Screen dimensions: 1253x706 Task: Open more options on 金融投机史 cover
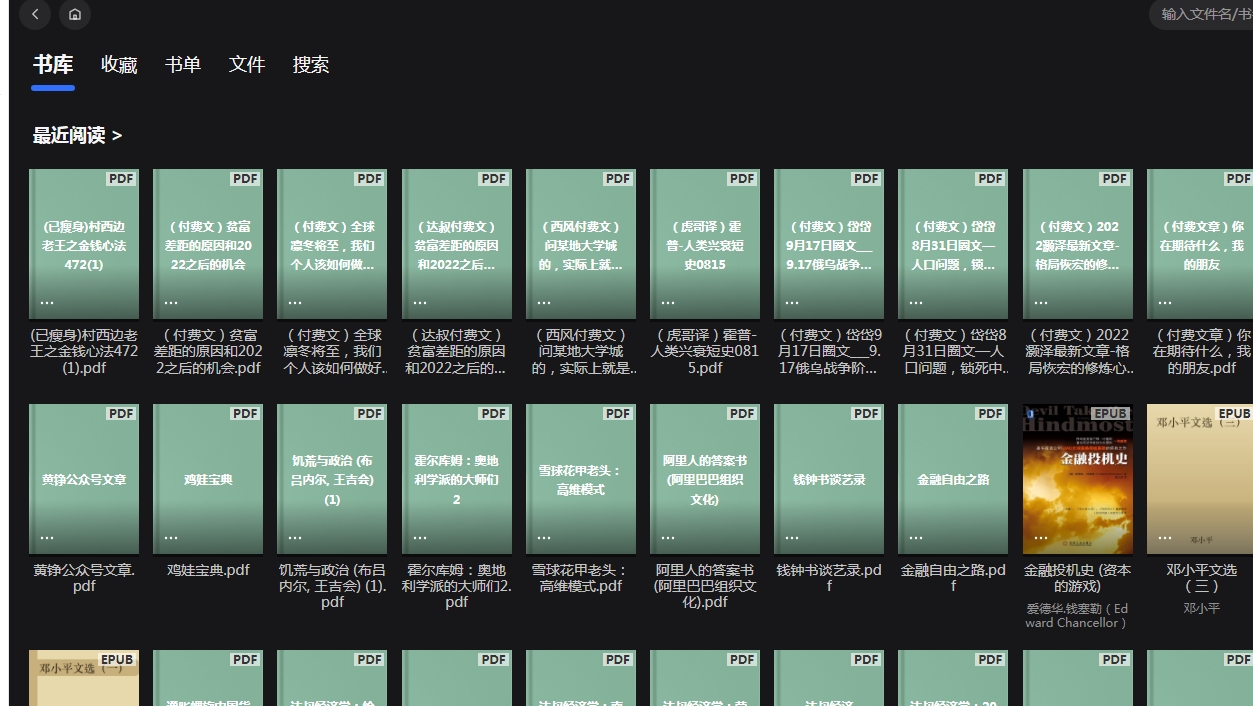1041,538
